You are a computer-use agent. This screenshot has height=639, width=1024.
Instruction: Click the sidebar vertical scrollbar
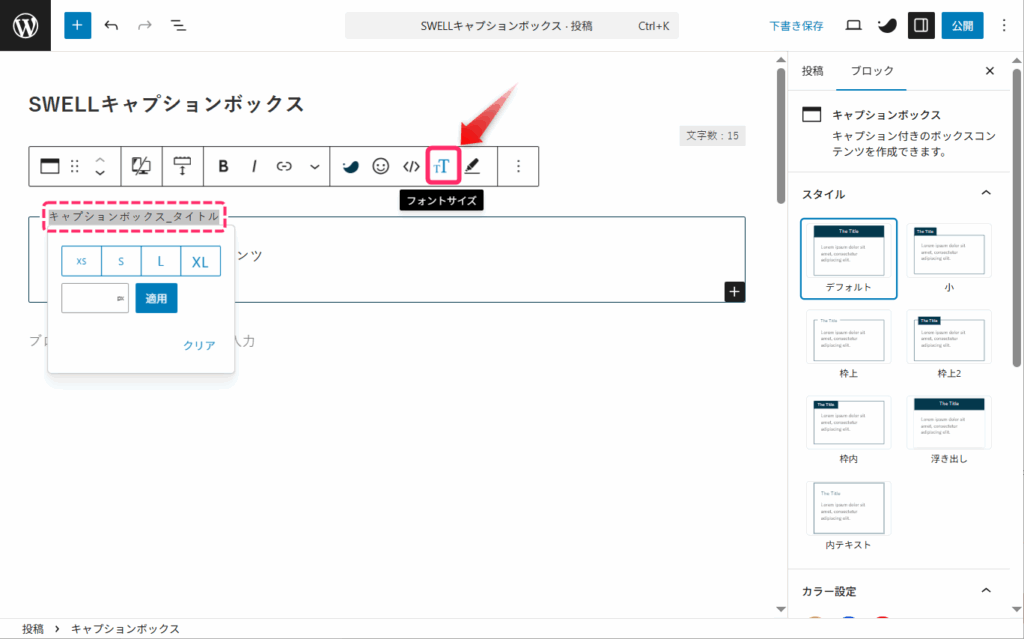coord(1017,216)
